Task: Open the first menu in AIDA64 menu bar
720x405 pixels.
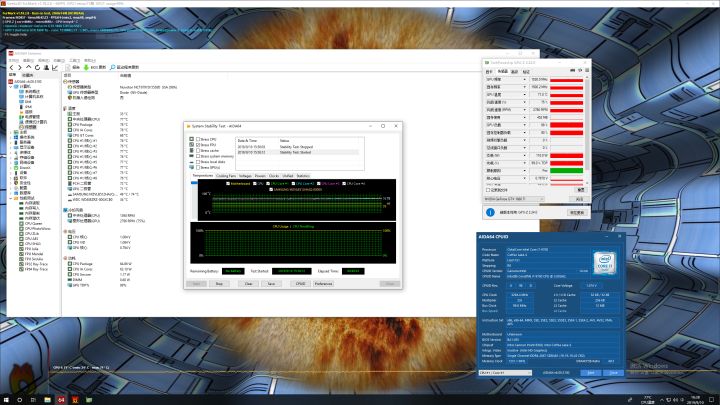Action: pos(14,61)
